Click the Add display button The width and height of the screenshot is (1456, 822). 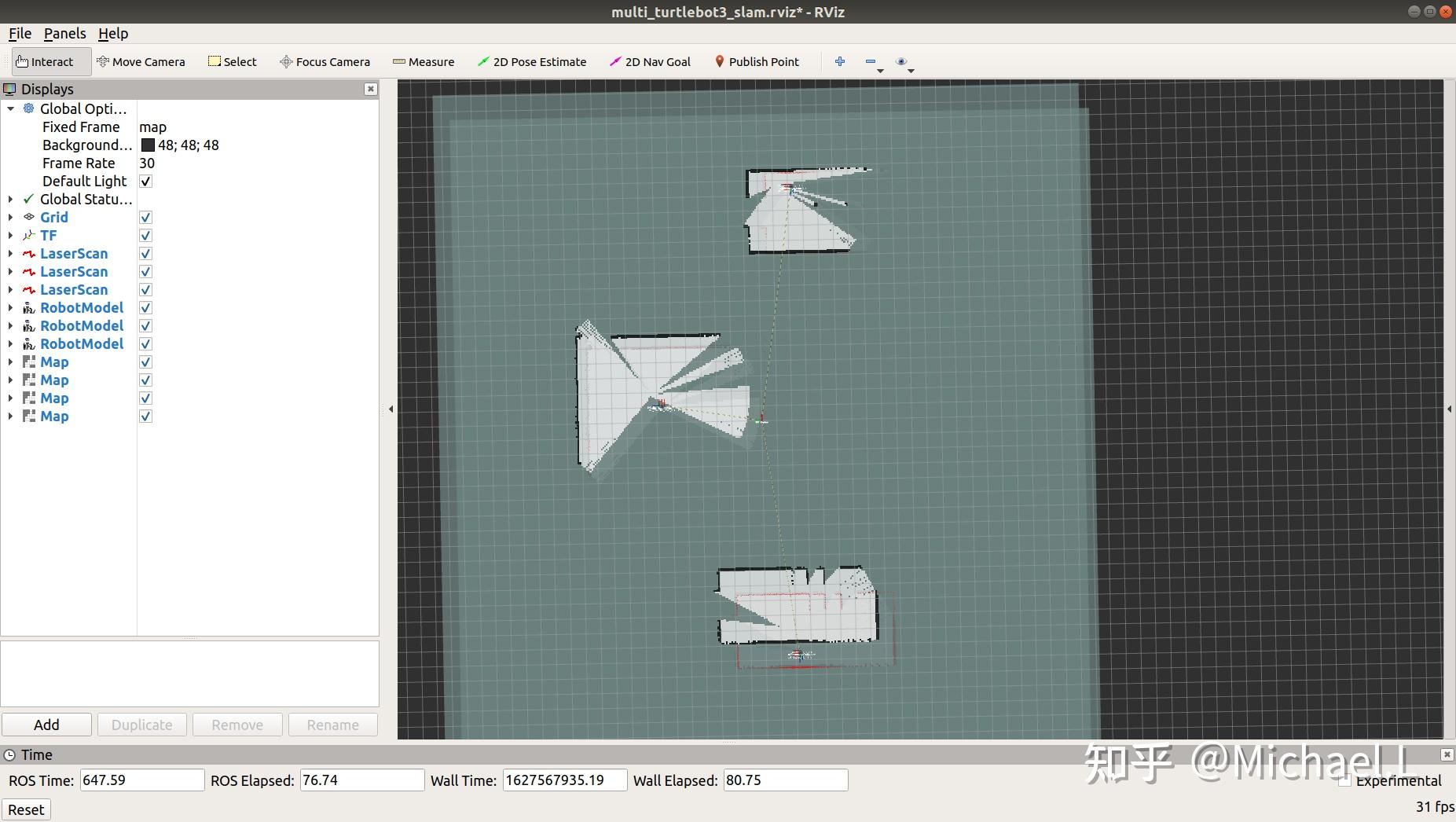pos(46,725)
